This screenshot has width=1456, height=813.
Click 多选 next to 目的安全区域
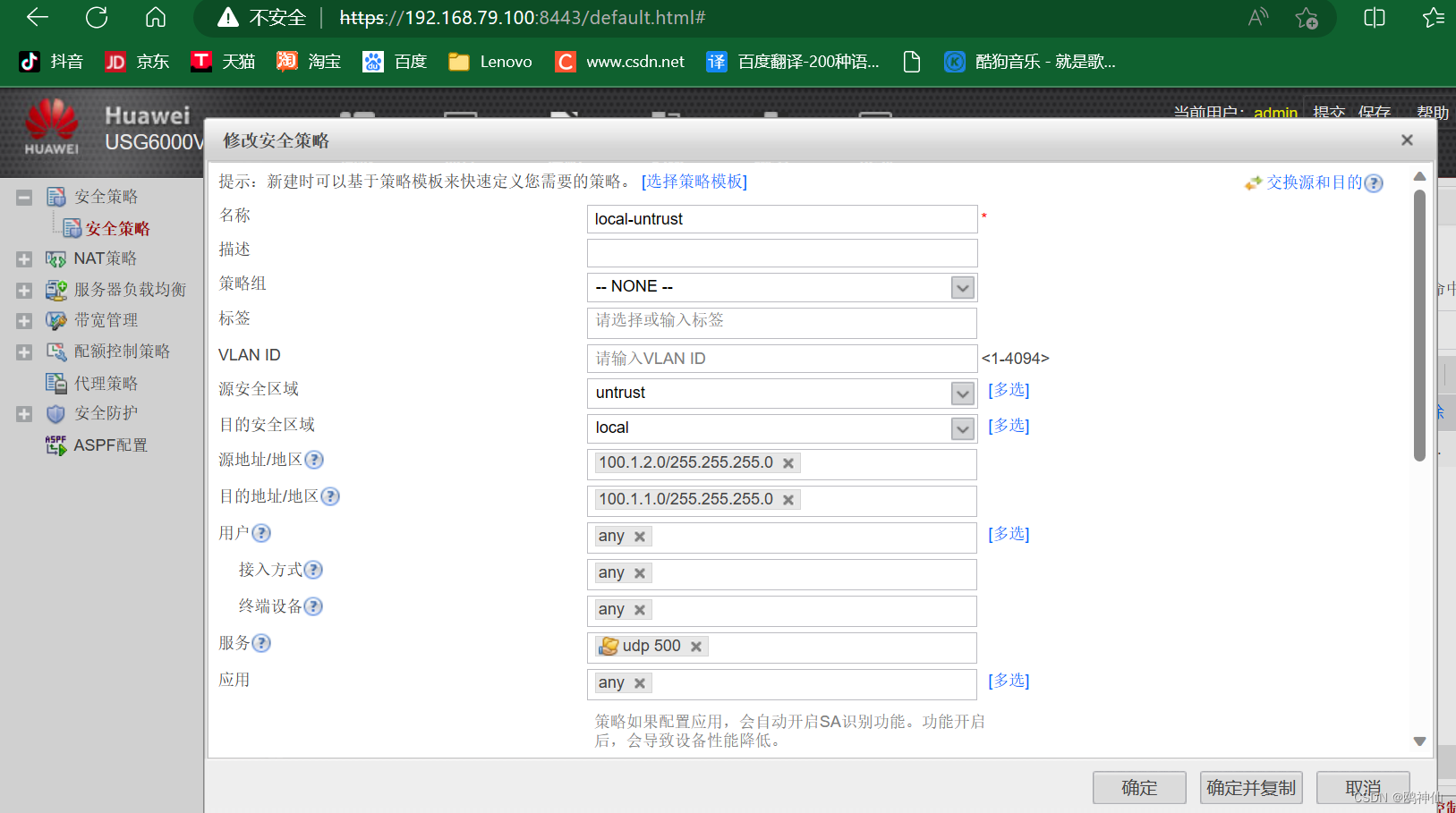[x=1009, y=426]
